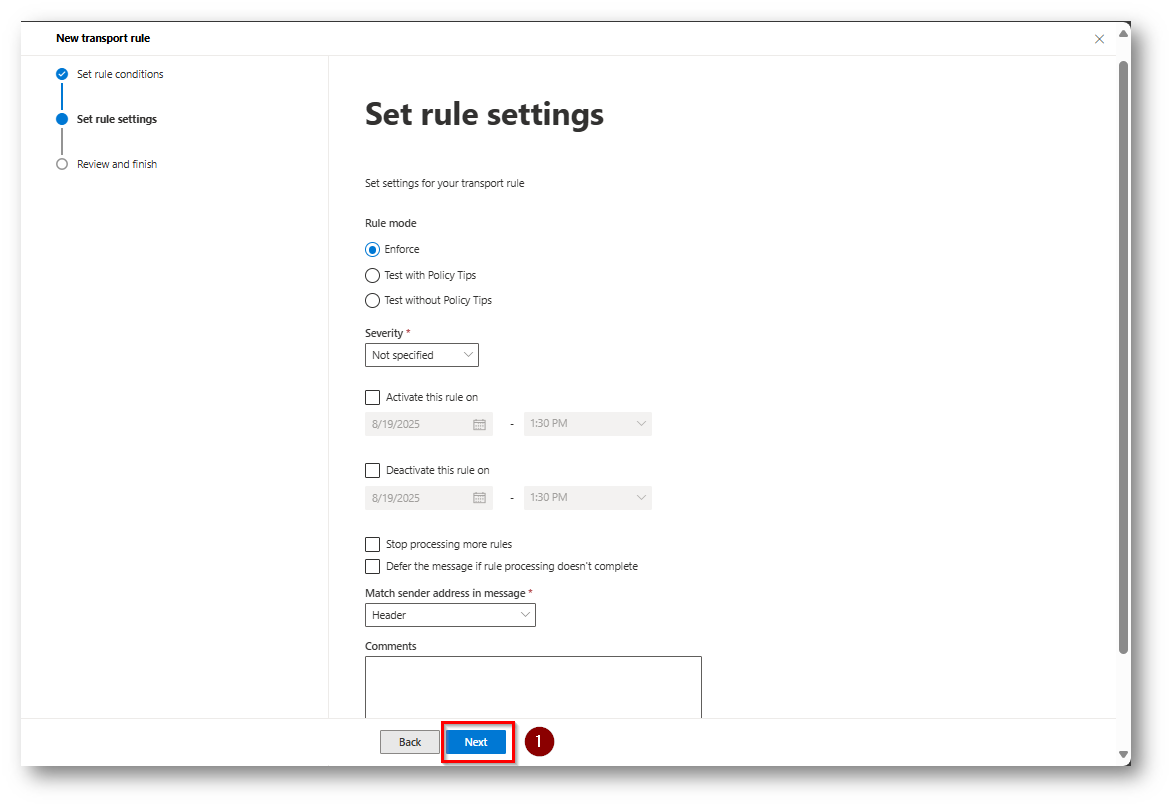The height and width of the screenshot is (808, 1173).
Task: Select Test with Policy Tips mode
Action: [373, 276]
